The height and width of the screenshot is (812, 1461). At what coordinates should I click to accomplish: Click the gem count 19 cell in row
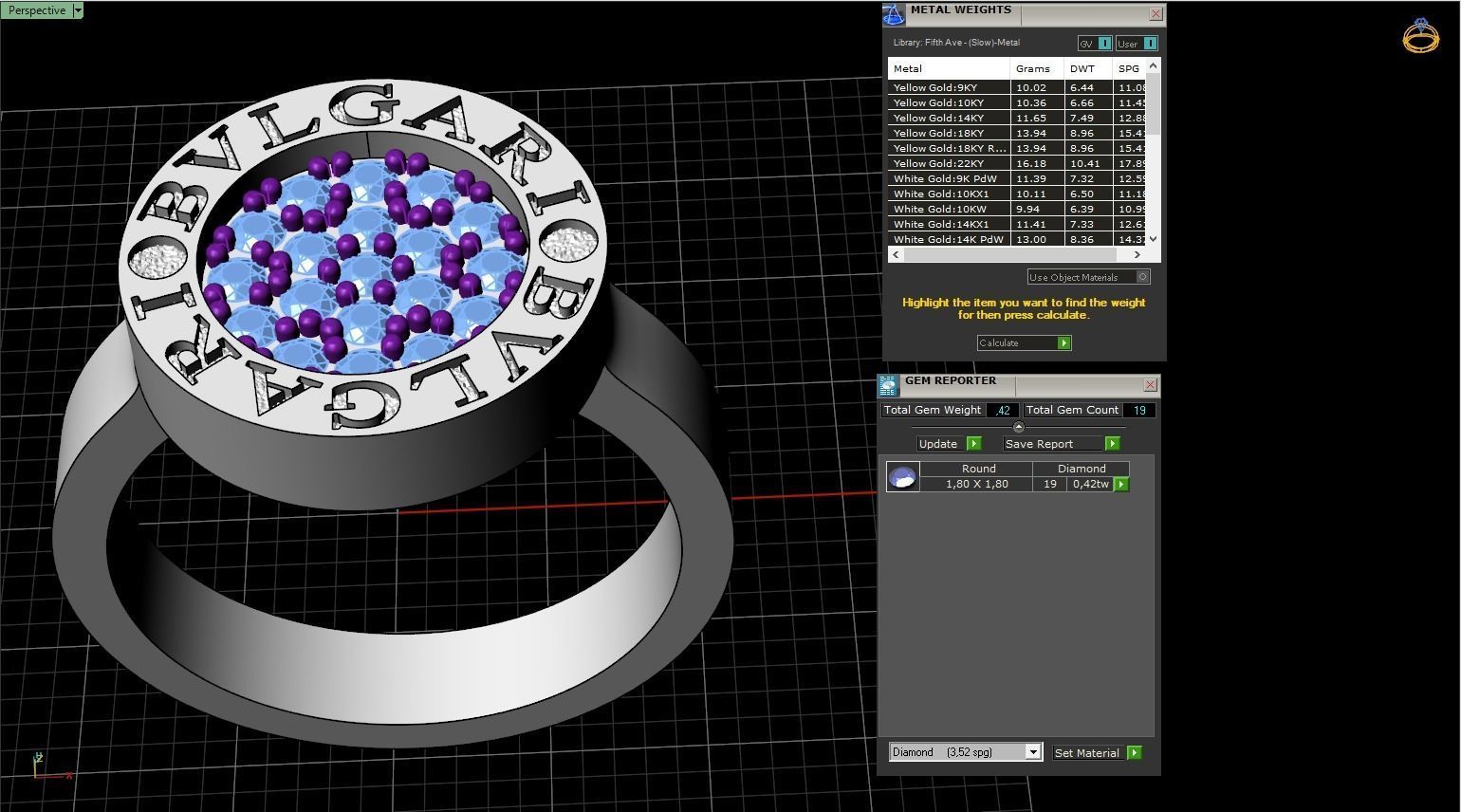[x=1050, y=484]
